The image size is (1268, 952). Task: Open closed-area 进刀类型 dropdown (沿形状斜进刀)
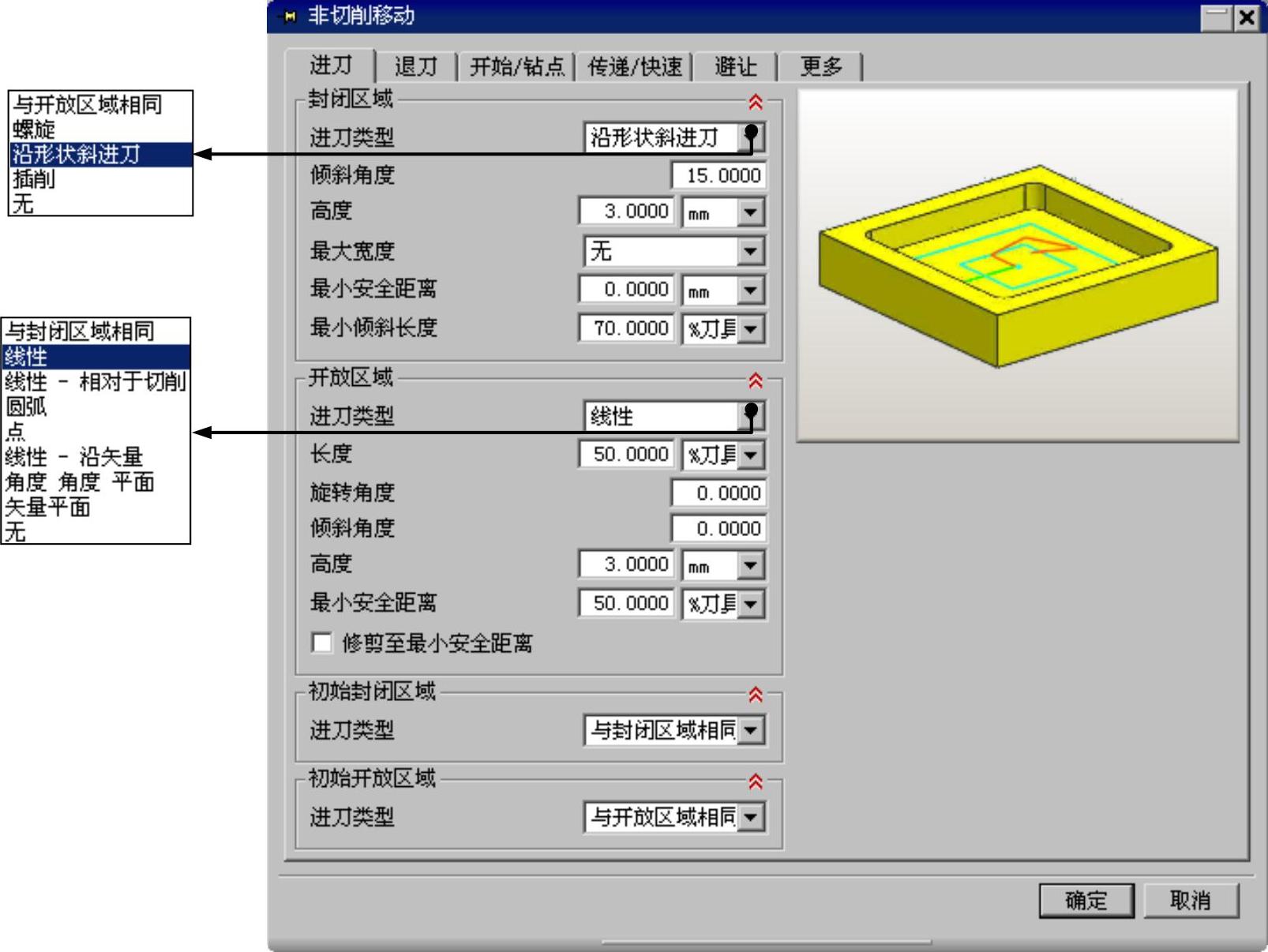point(751,137)
